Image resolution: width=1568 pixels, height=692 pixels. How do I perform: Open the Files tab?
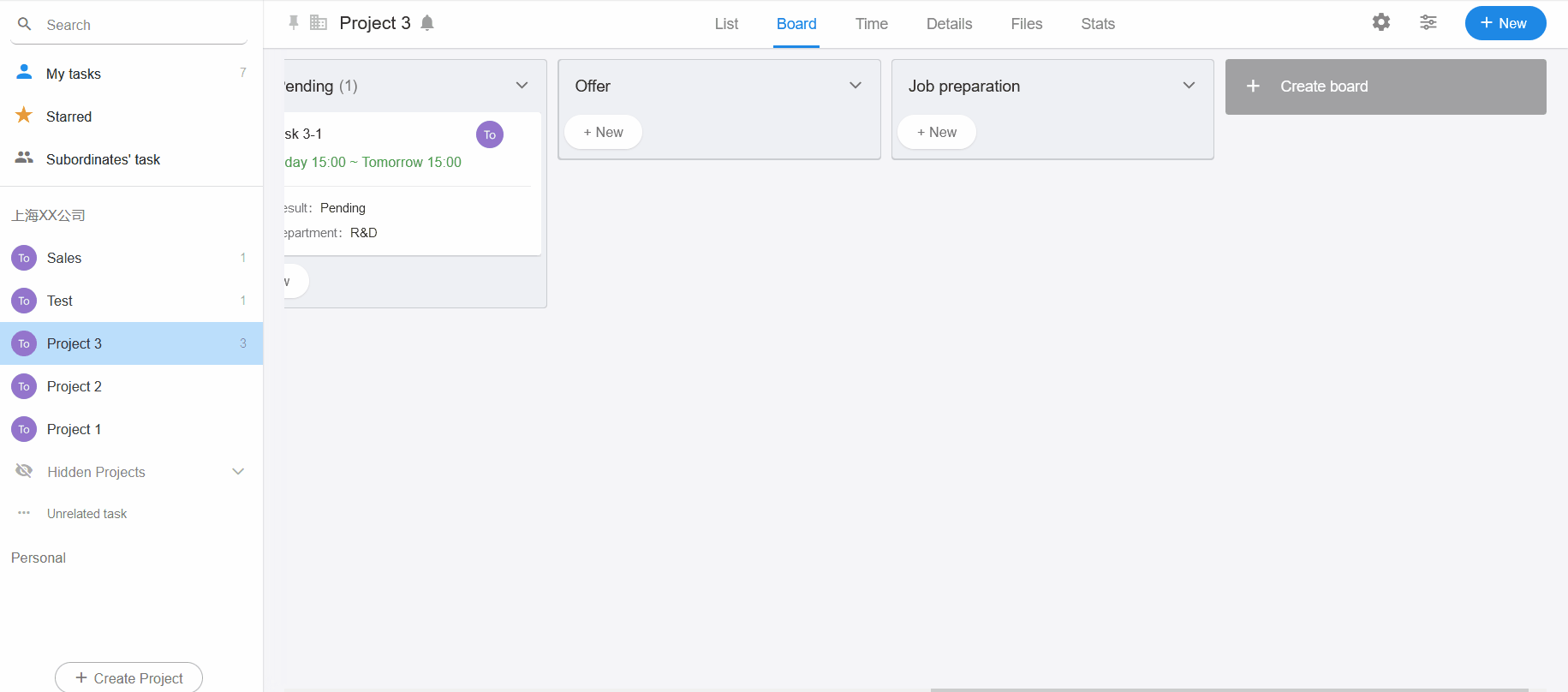(x=1027, y=24)
